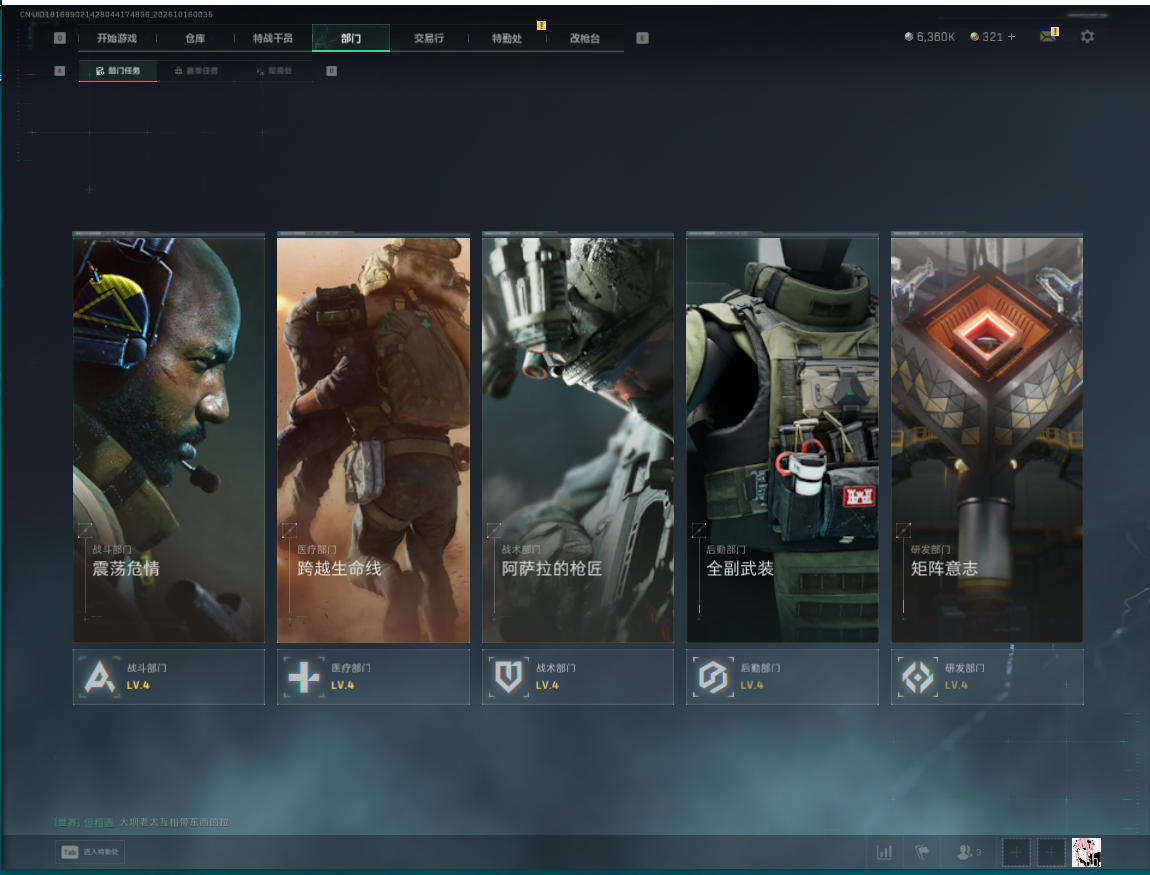
Task: Click the silver 6,360K currency coin icon
Action: coord(909,37)
